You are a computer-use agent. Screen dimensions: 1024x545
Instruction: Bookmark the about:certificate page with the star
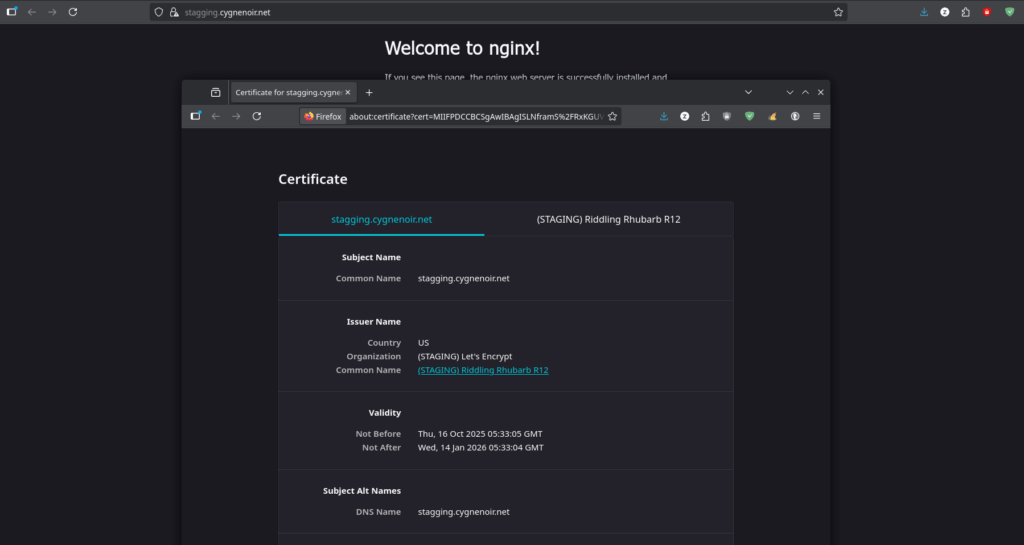[x=613, y=116]
